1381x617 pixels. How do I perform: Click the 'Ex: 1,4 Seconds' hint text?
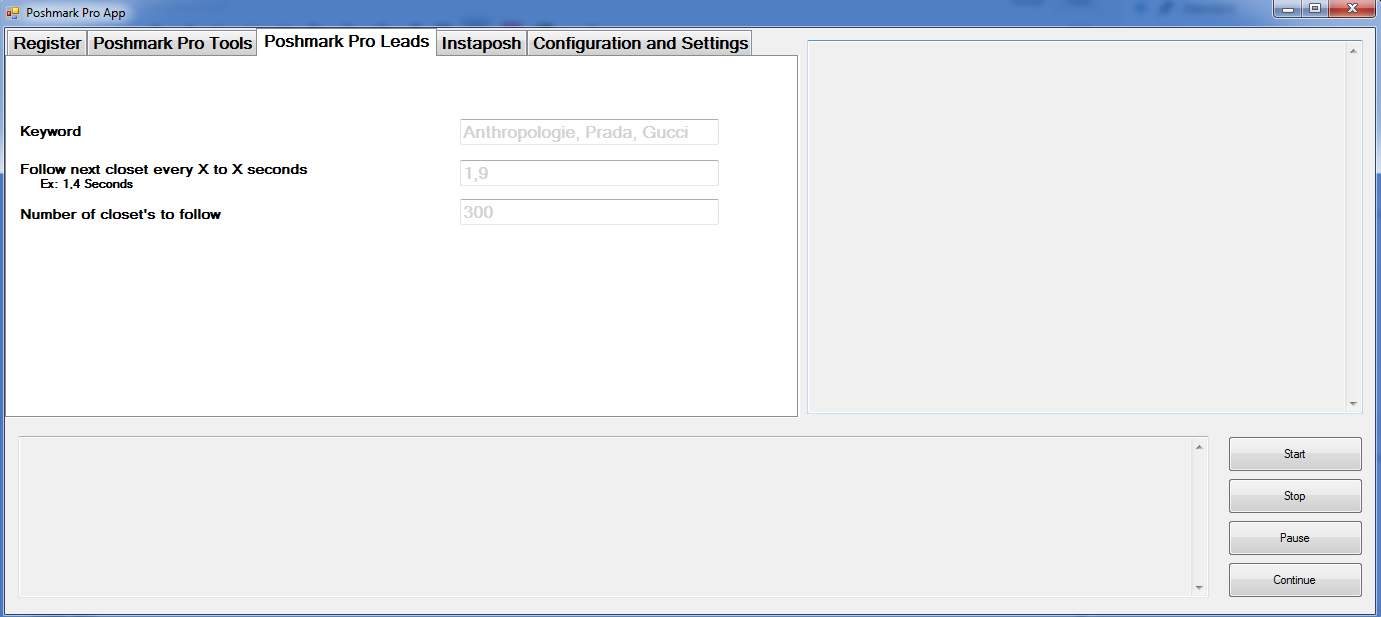click(x=87, y=184)
